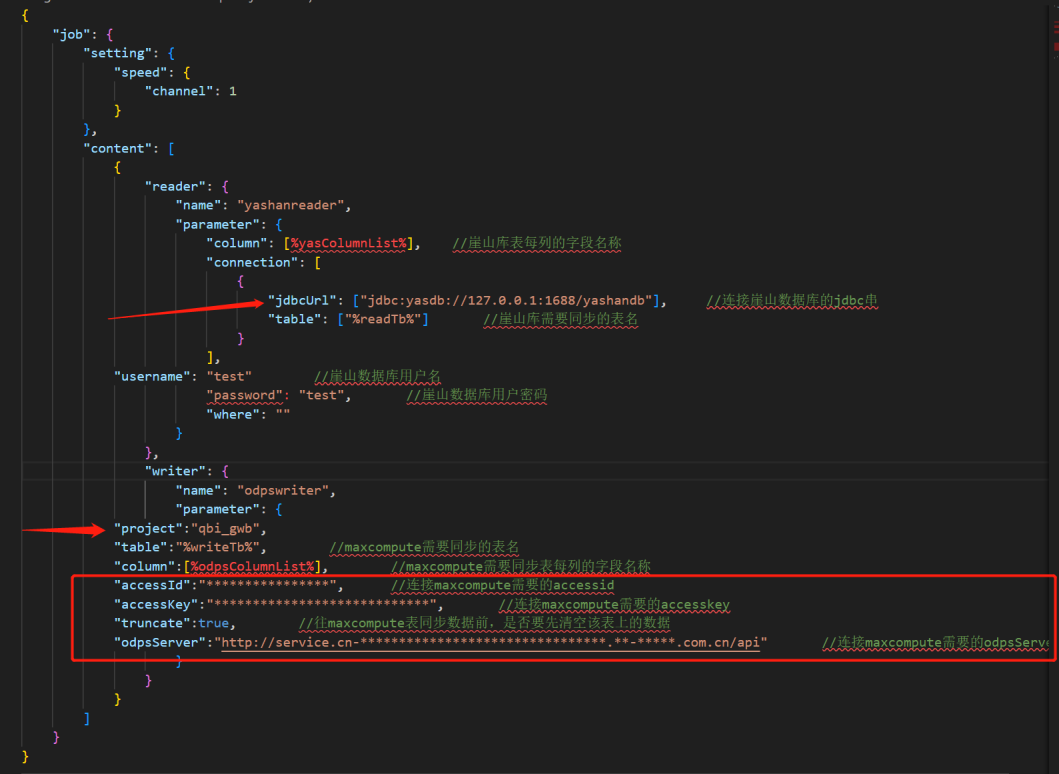
Task: Click the "where" key
Action: point(233,414)
